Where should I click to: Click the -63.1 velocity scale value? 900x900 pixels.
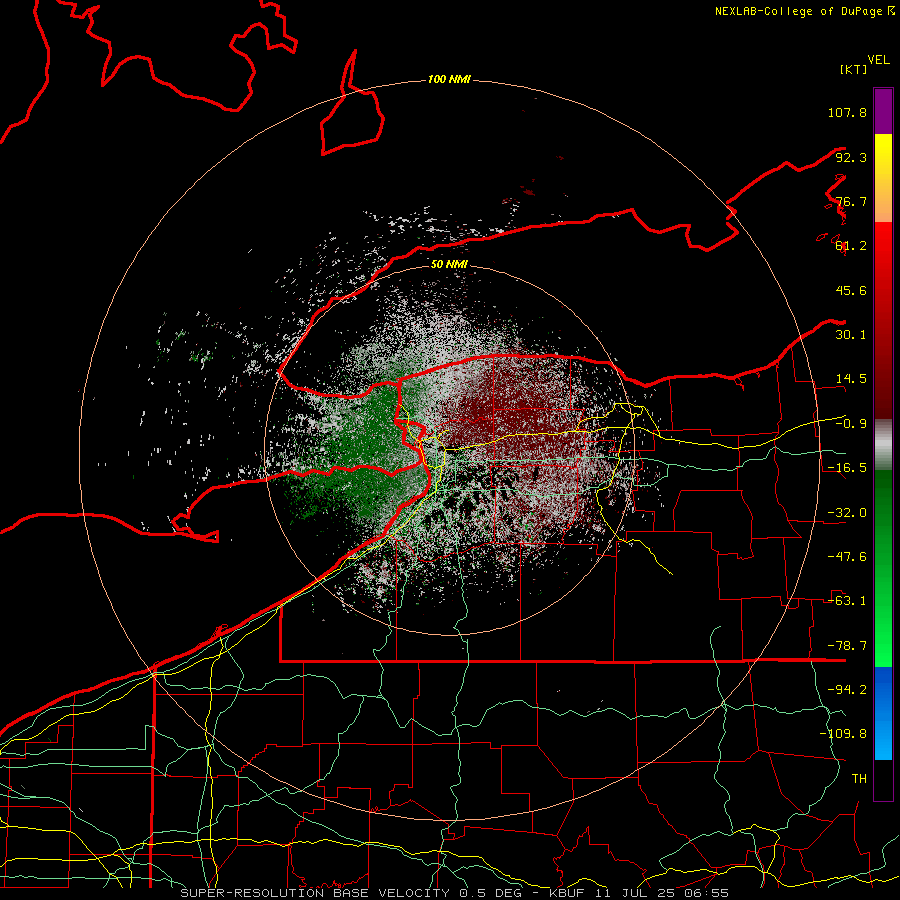click(x=847, y=601)
